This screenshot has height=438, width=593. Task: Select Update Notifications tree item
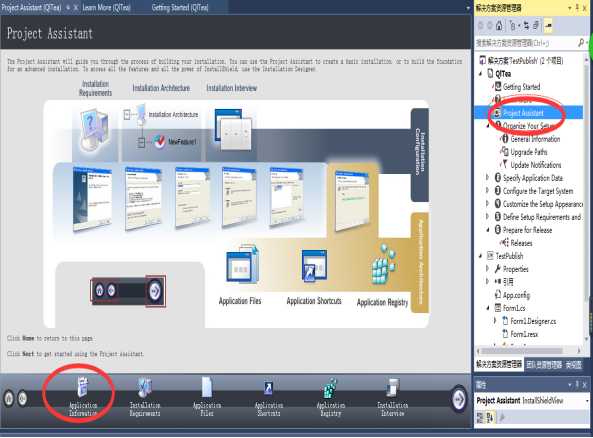536,165
